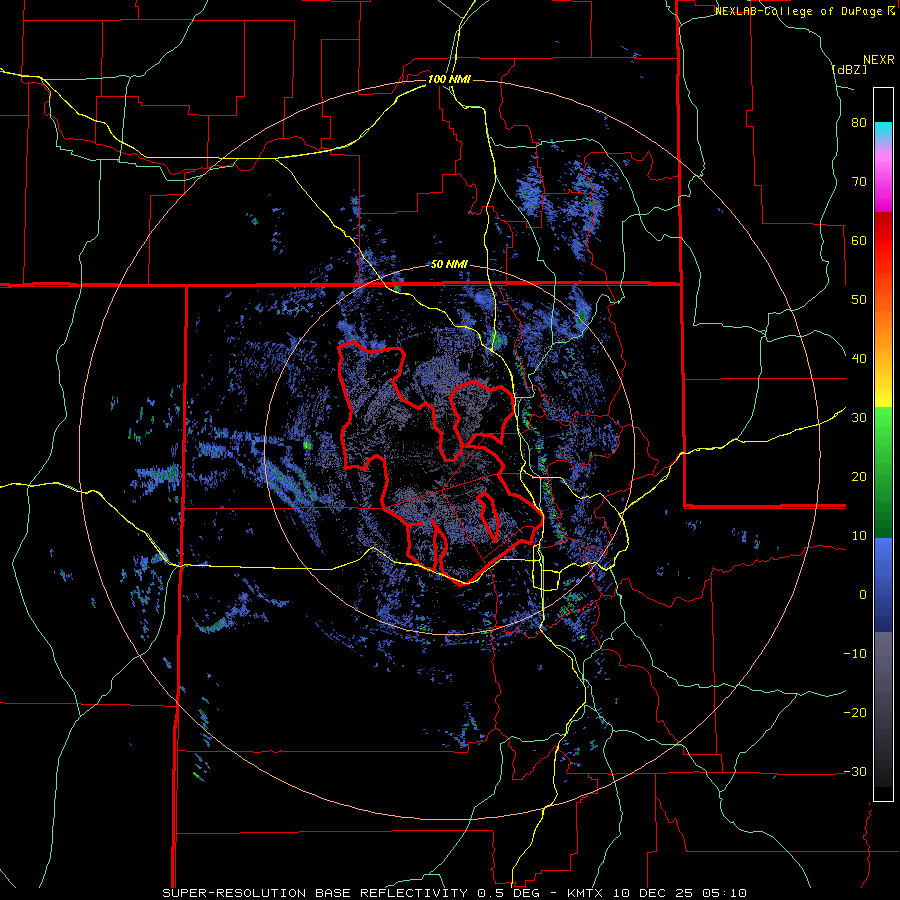Click the 40 value on the dBZ scale

coord(859,359)
